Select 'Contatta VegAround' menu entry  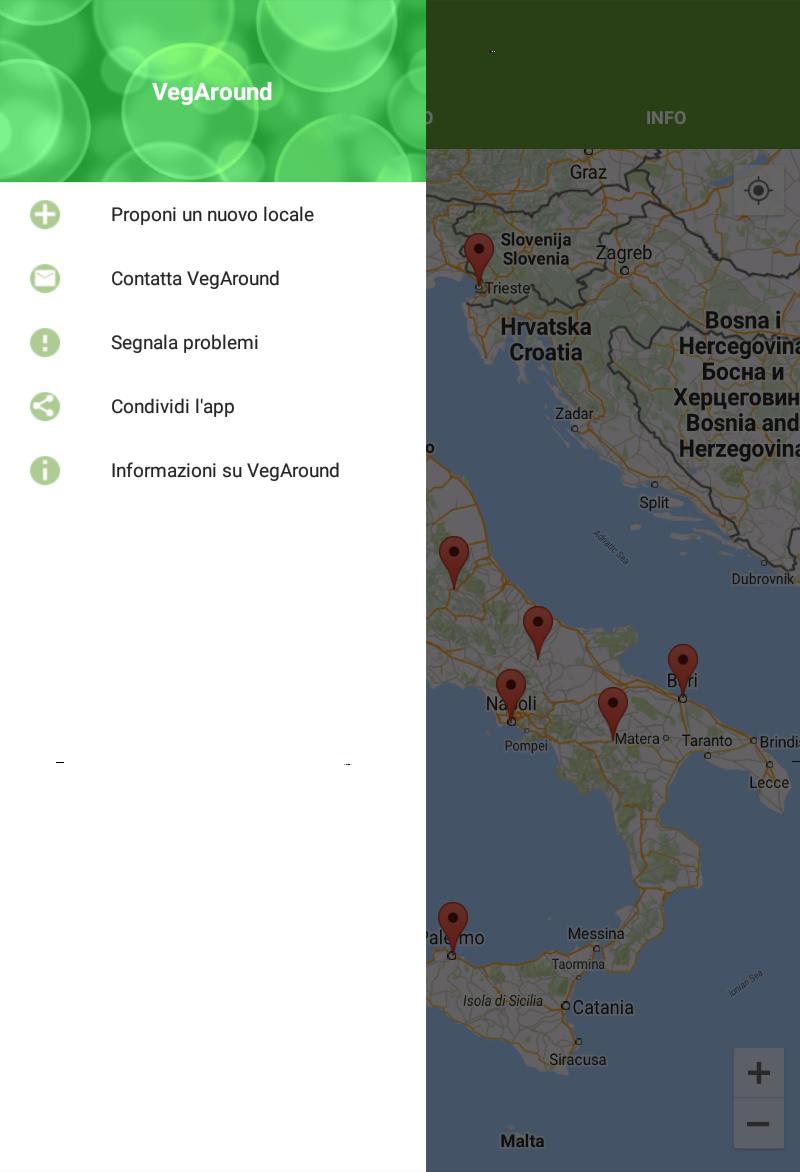[x=195, y=279]
